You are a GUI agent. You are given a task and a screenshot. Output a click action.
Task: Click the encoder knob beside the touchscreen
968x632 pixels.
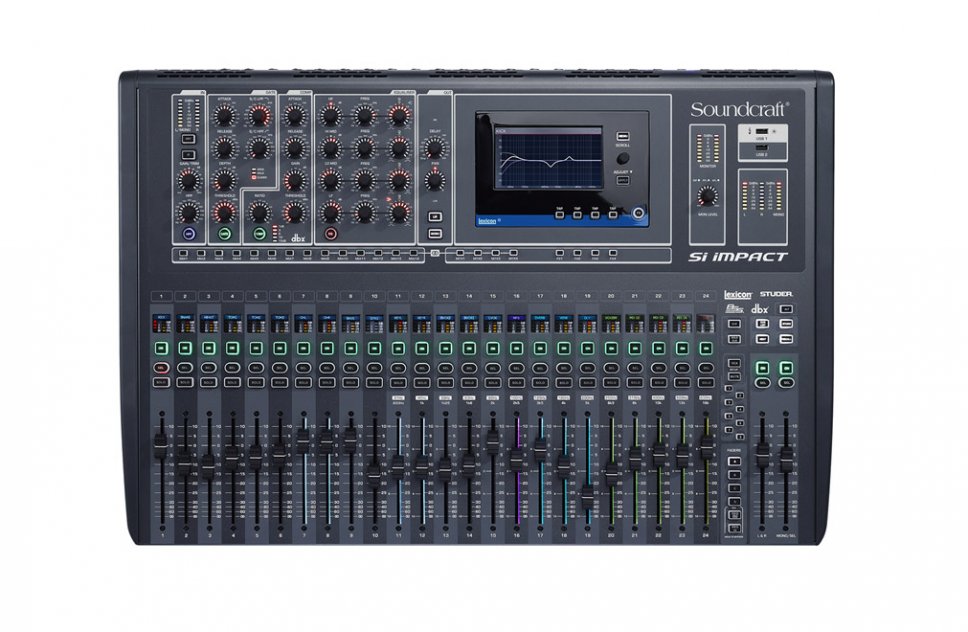(624, 157)
